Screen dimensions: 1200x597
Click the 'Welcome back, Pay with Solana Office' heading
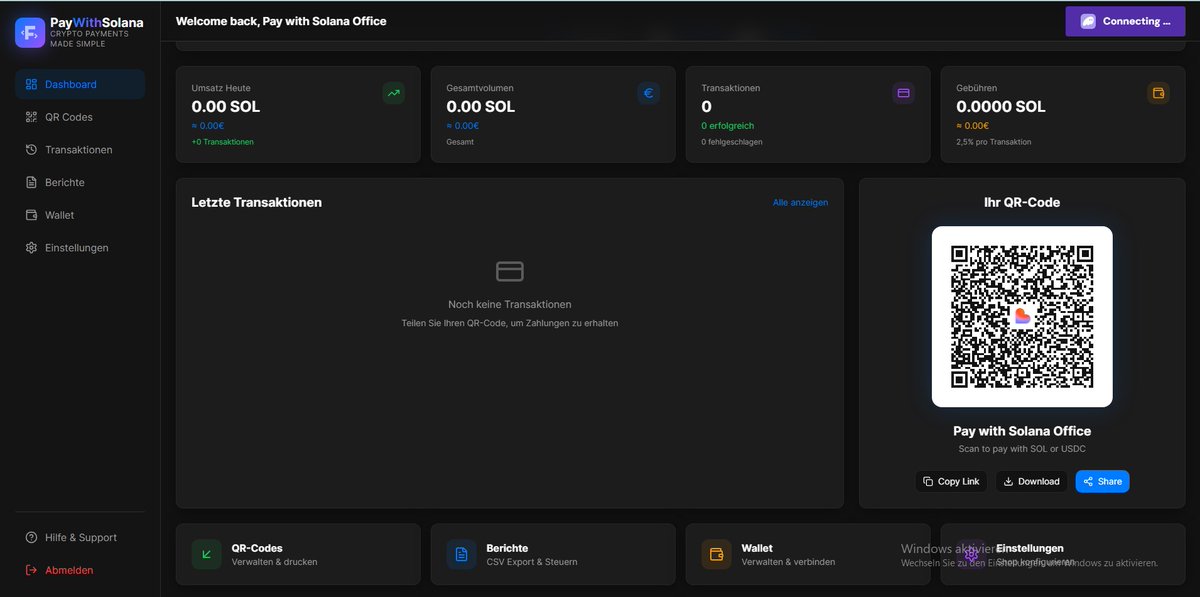(x=281, y=21)
